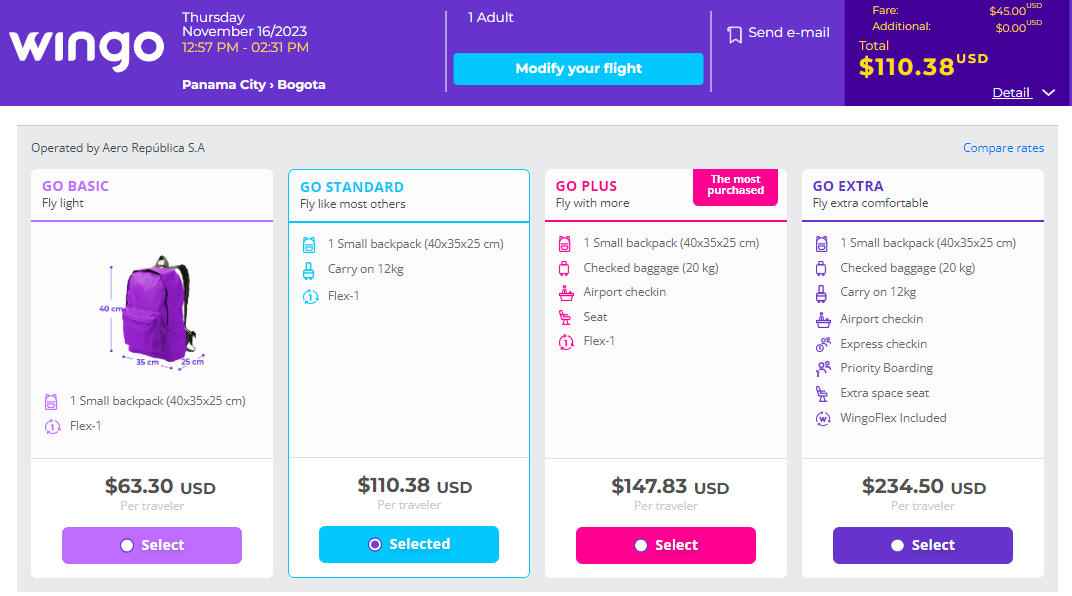Open the Detail link under the total
The width and height of the screenshot is (1072, 596).
[1011, 93]
